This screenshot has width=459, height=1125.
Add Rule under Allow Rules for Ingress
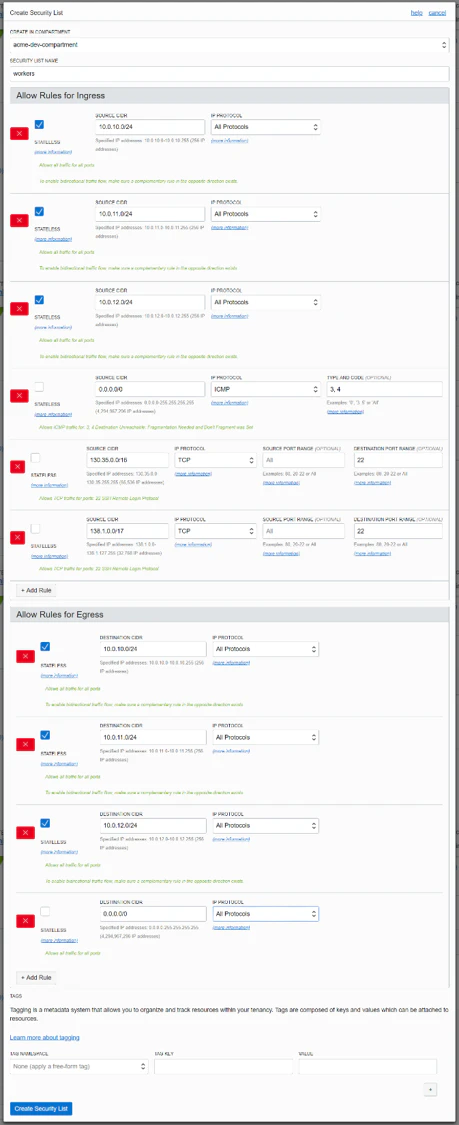(x=36, y=590)
